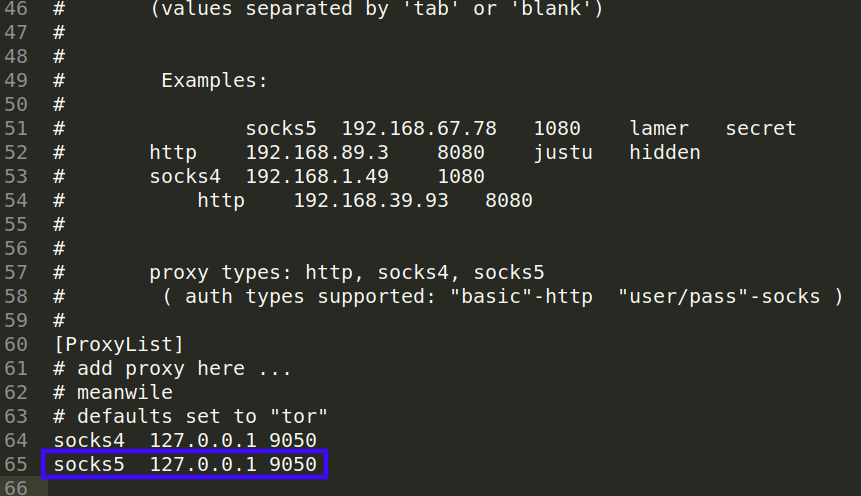Click the empty line 66

click(439, 488)
